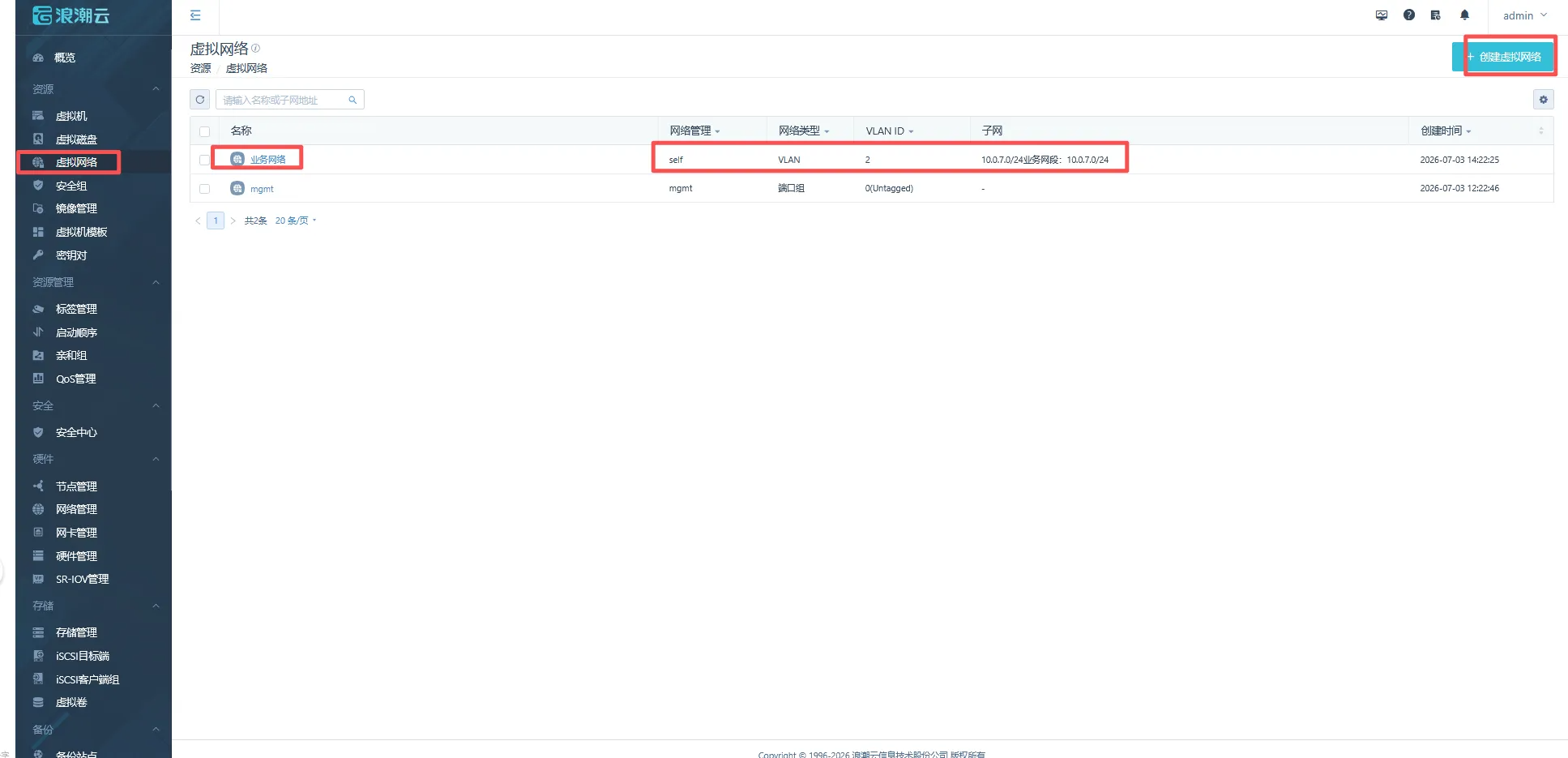Open 存储管理 in the sidebar
The image size is (1568, 758).
[76, 632]
